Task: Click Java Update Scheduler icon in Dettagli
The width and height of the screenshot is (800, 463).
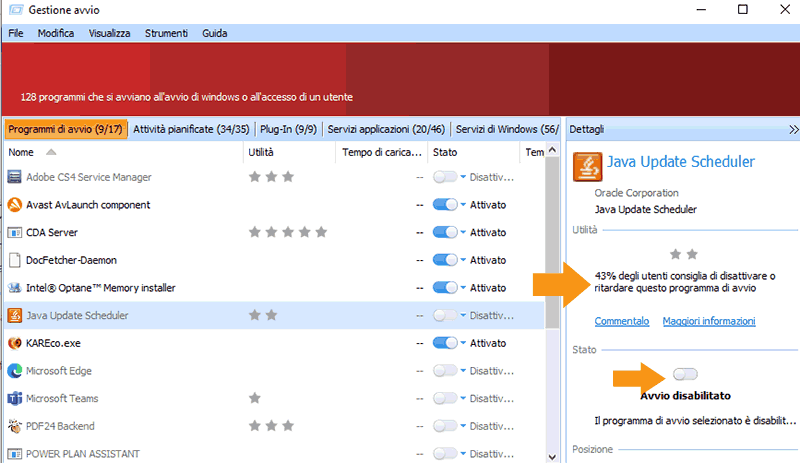Action: [587, 166]
